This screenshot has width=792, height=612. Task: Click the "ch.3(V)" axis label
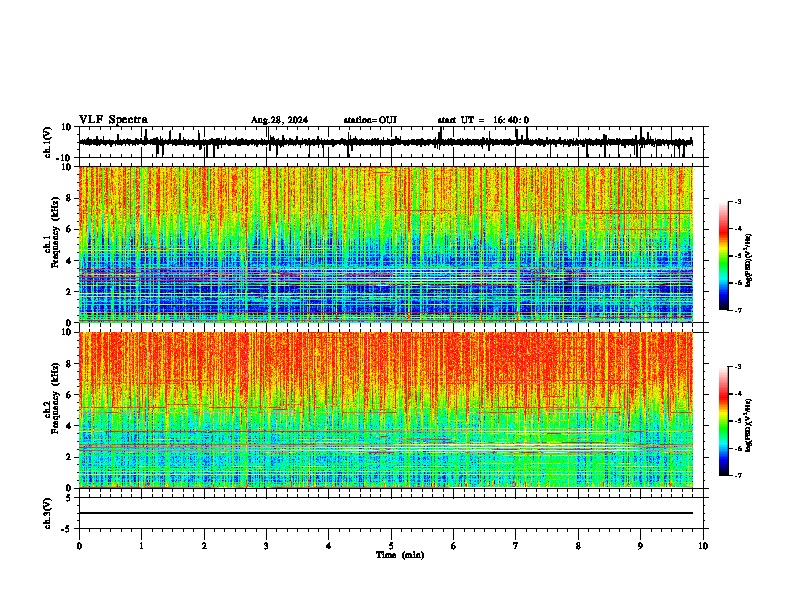[x=48, y=513]
